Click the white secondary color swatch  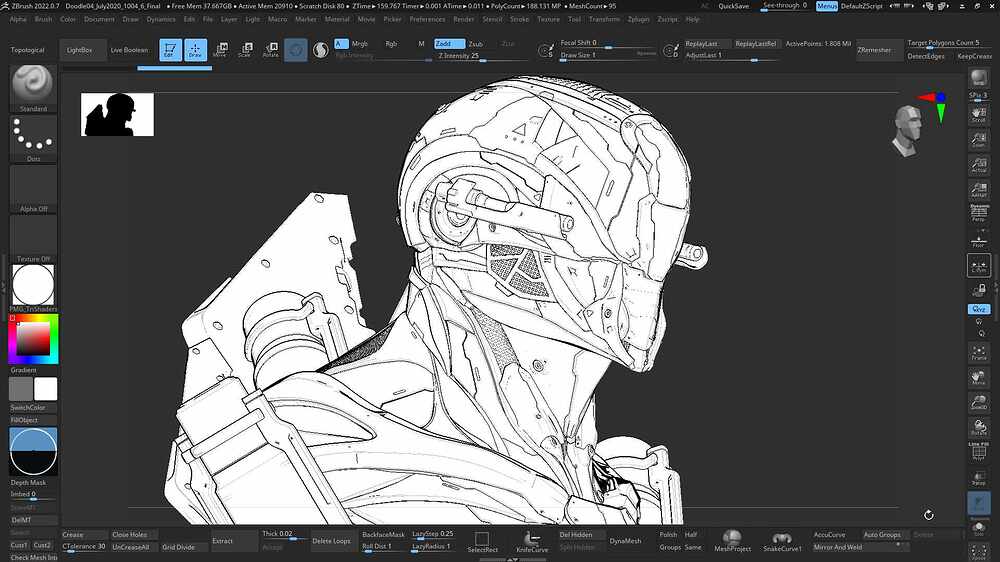(x=45, y=389)
